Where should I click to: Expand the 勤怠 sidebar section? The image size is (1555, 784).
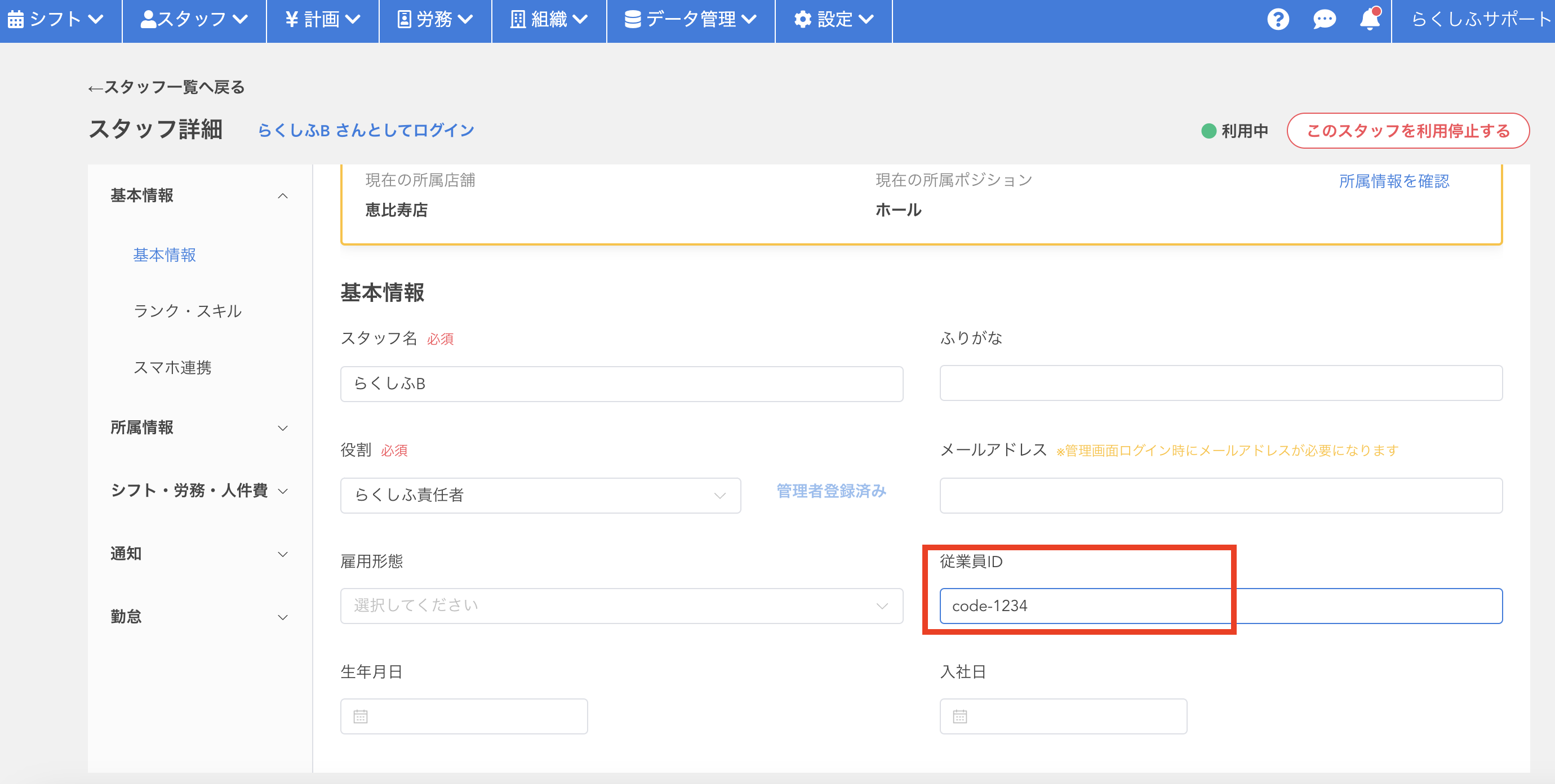pyautogui.click(x=199, y=617)
